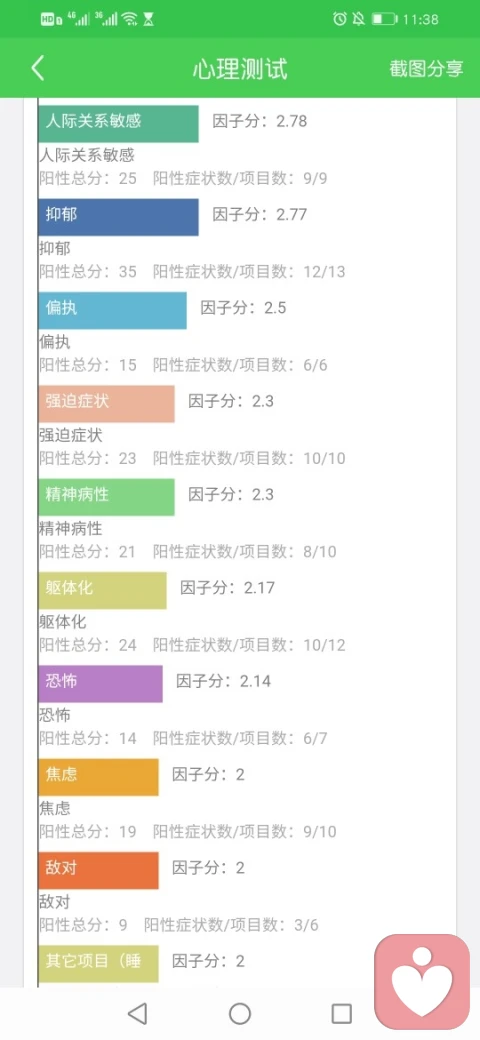Select the 抑郁 dark blue bar
480x1040 pixels.
click(118, 217)
